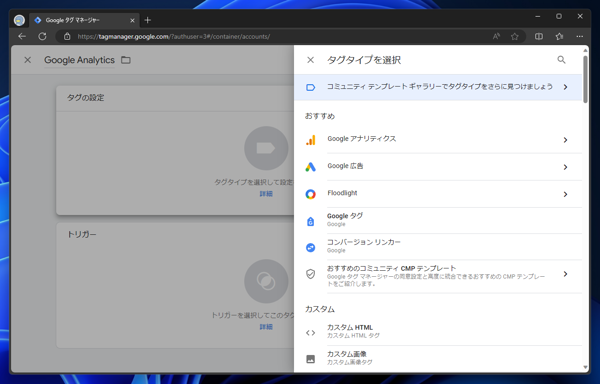The width and height of the screenshot is (600, 384).
Task: Close the tag type selection panel
Action: [310, 60]
